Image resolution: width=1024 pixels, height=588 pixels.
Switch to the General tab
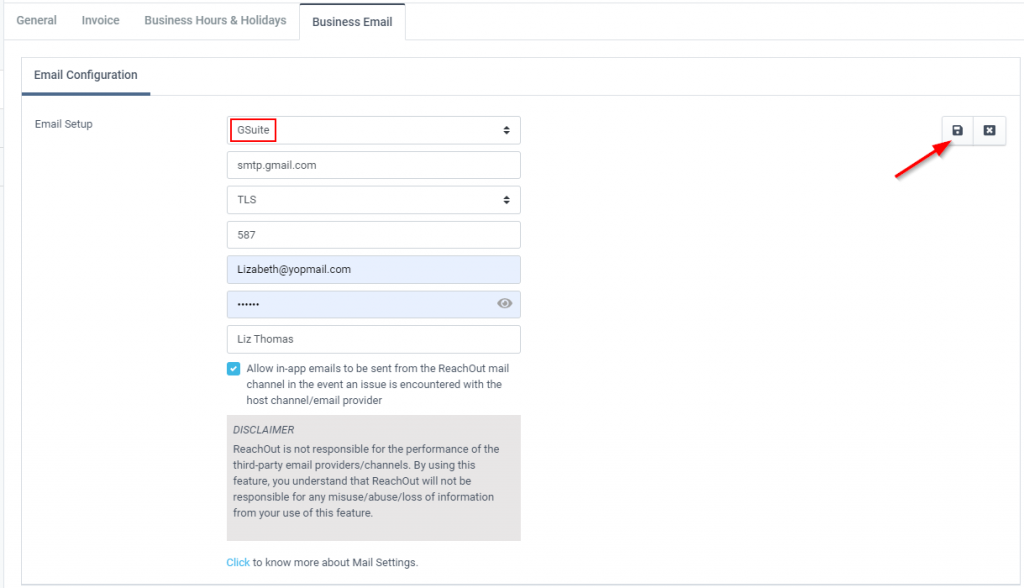37,20
